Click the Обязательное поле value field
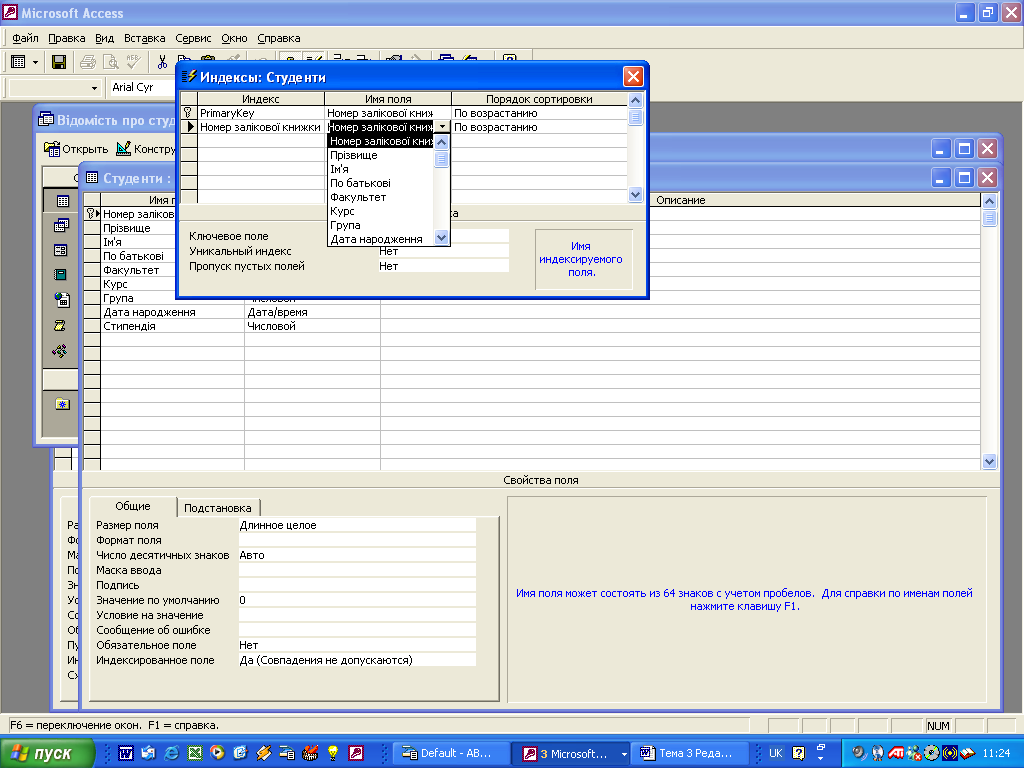This screenshot has width=1024, height=768. click(357, 645)
